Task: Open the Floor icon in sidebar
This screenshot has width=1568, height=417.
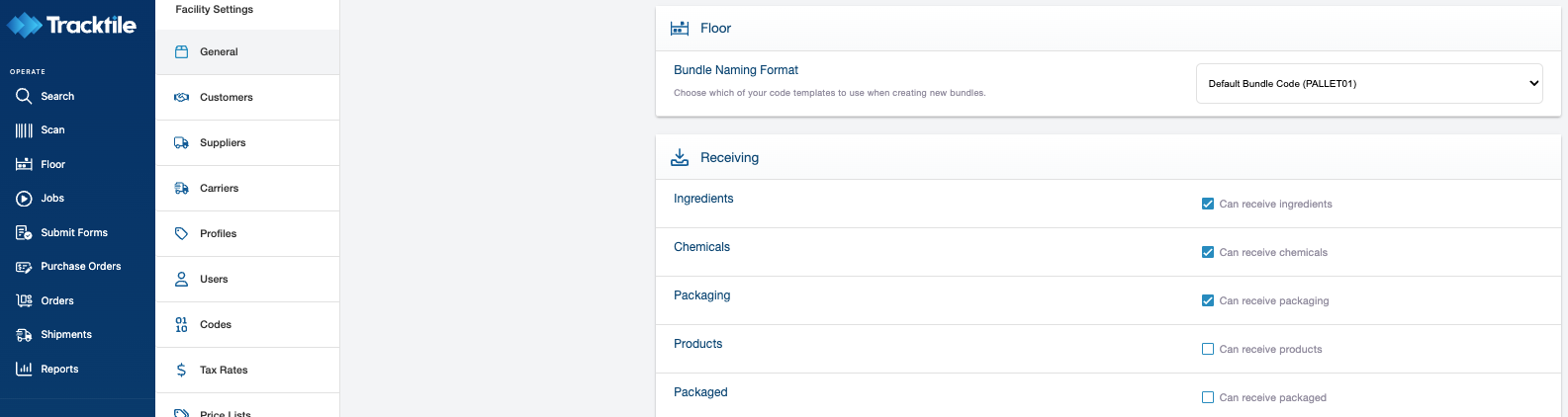Action: [x=24, y=164]
